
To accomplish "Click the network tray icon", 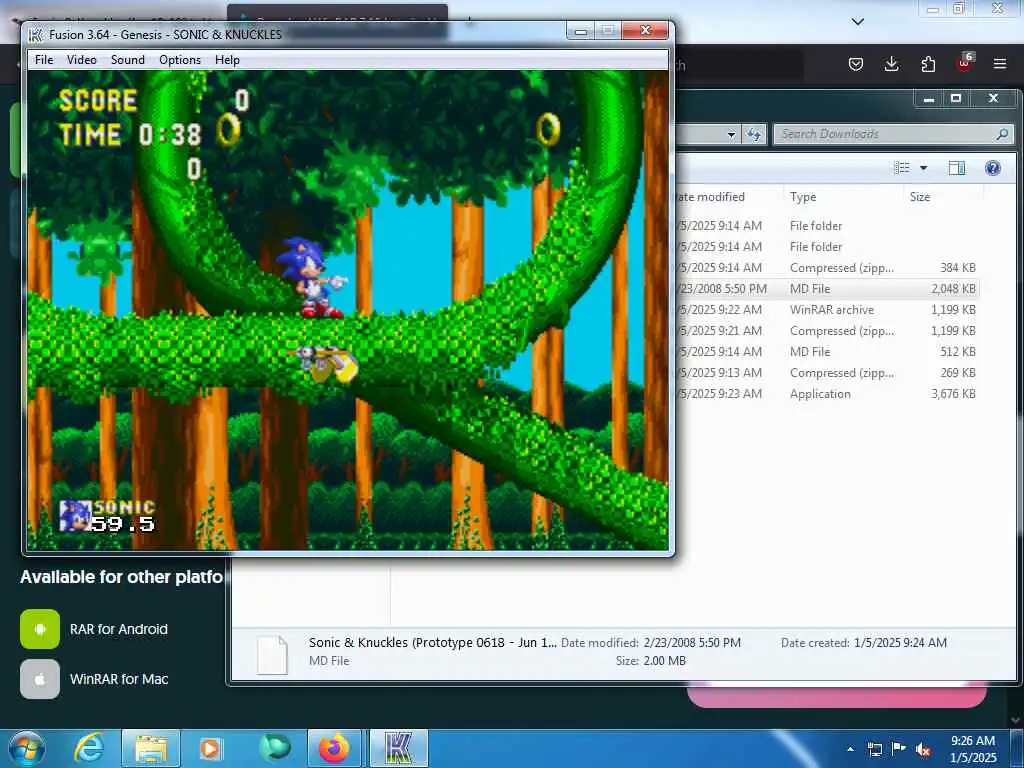I will coord(874,749).
